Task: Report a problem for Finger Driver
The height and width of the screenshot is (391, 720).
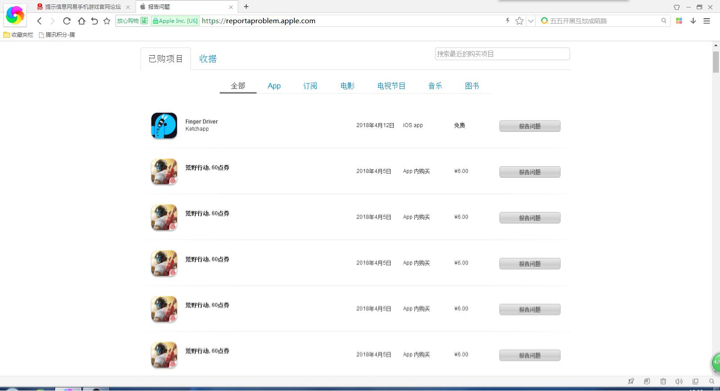Action: 529,126
